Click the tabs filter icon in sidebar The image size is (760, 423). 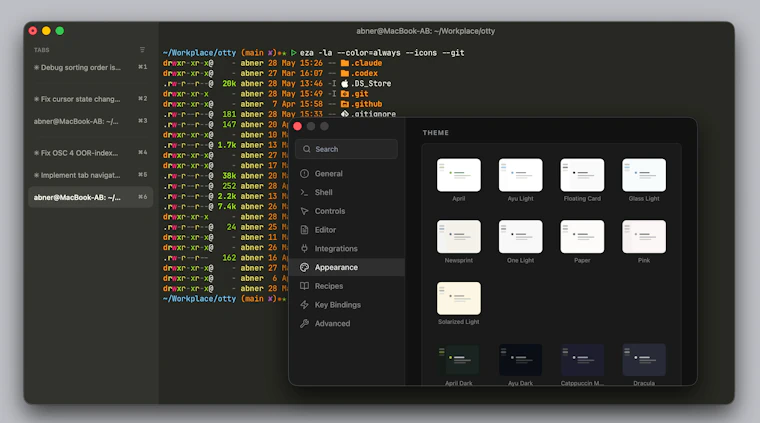(x=142, y=50)
